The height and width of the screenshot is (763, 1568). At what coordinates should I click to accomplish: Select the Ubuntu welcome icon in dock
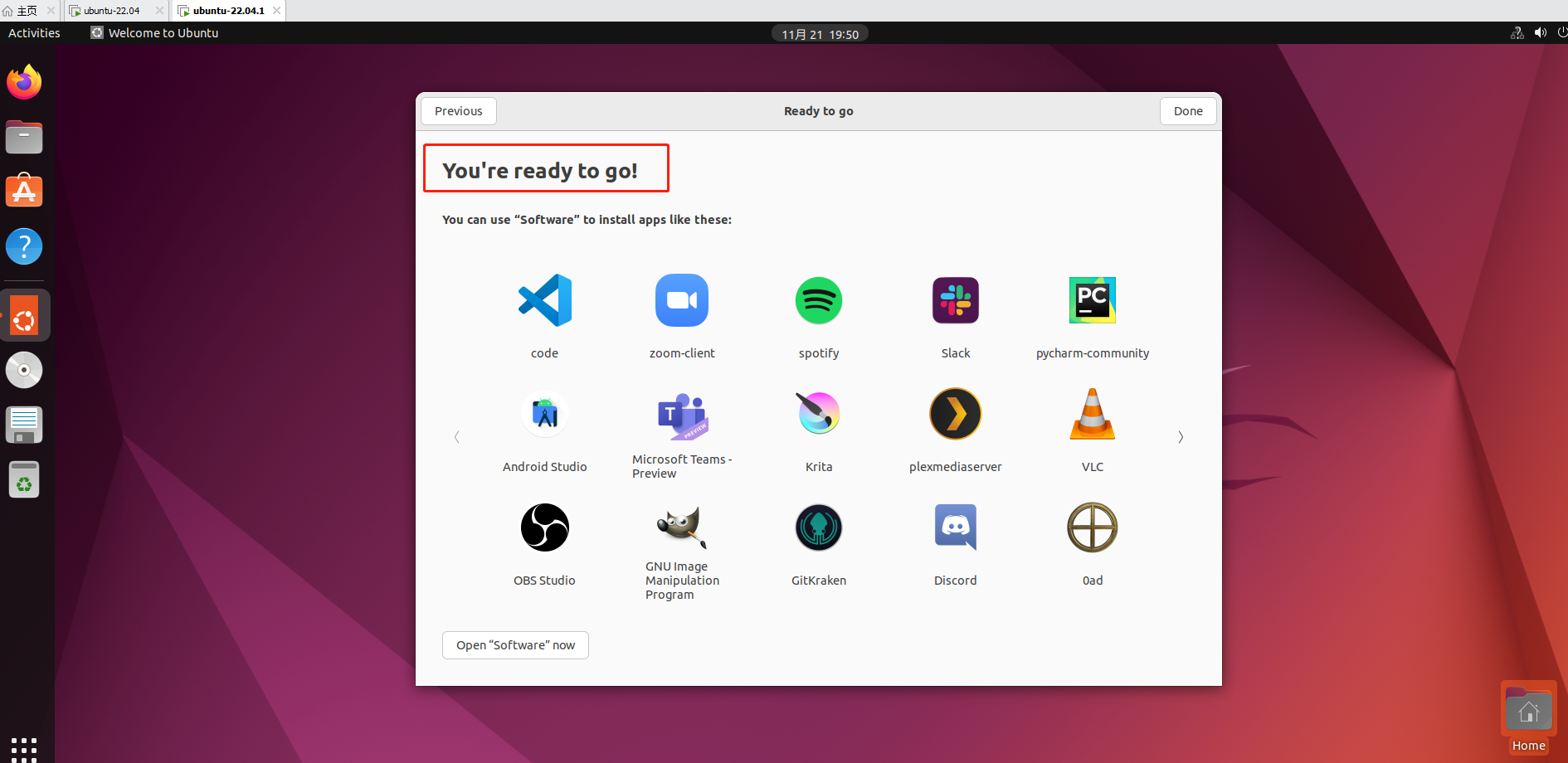pyautogui.click(x=25, y=316)
